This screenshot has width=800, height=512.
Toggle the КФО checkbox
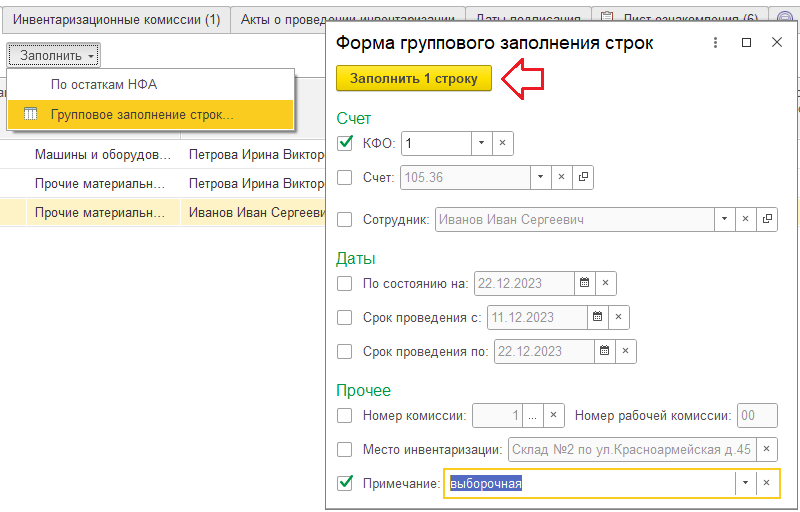click(x=345, y=143)
